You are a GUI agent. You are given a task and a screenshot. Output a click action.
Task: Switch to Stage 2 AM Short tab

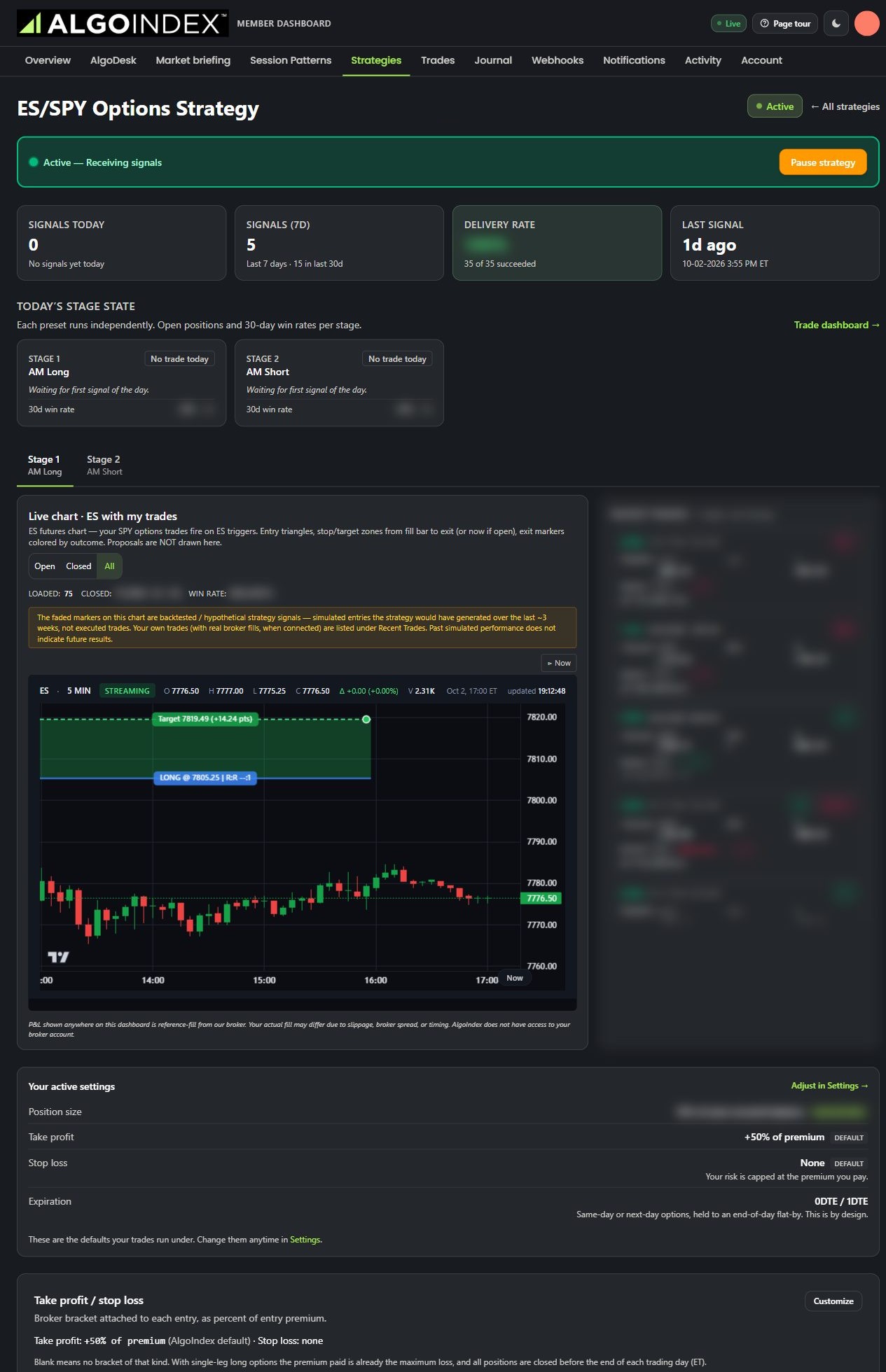pyautogui.click(x=104, y=465)
